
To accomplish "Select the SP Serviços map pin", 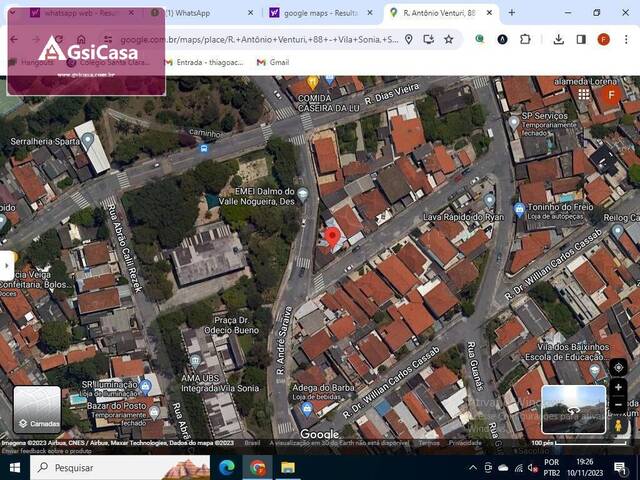I will (514, 122).
